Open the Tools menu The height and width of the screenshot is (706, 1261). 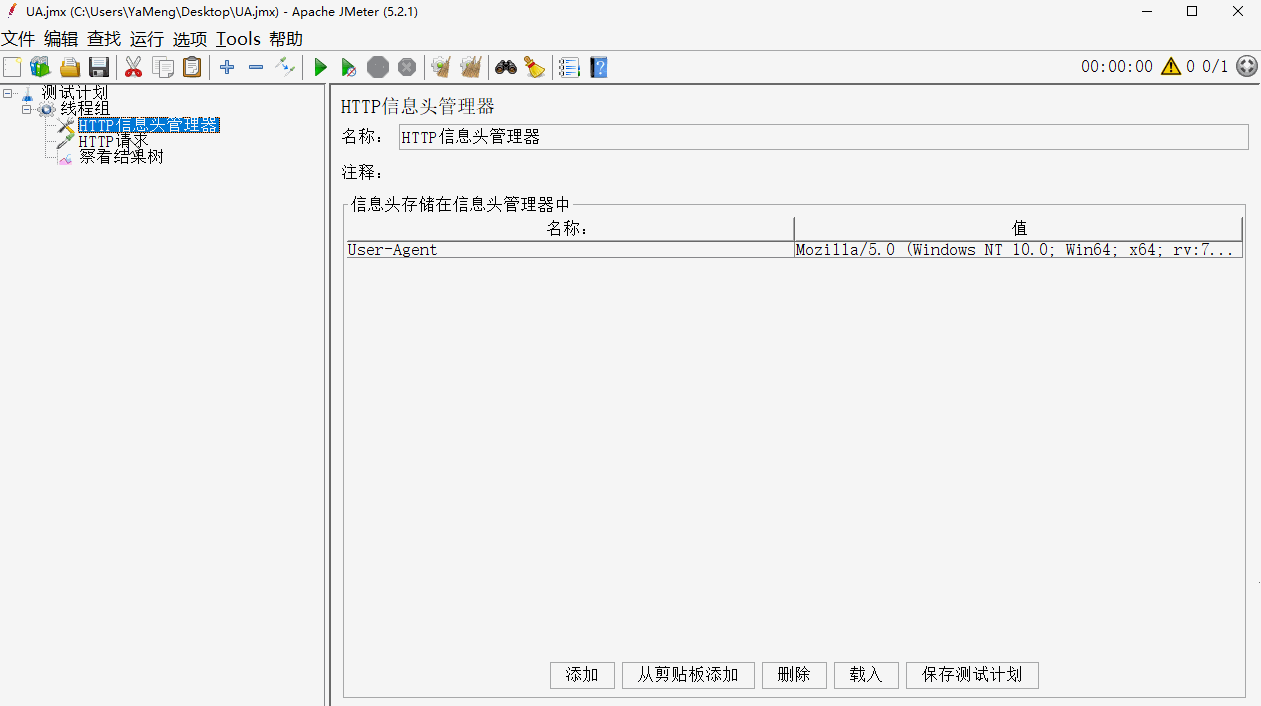tap(238, 39)
